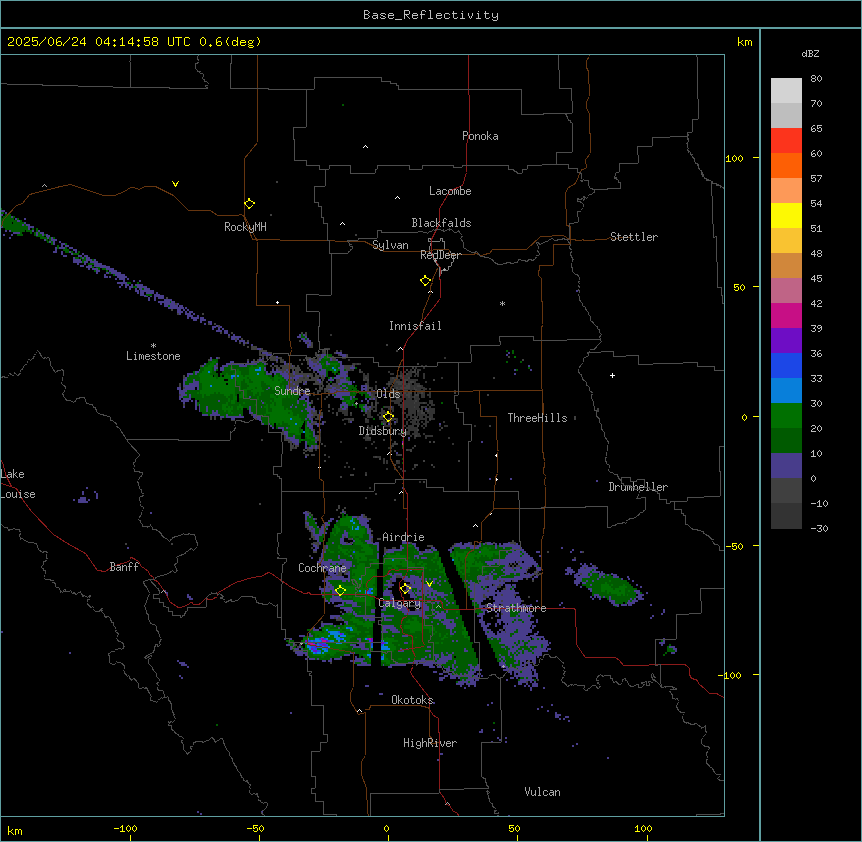Click the Airdrie city label

404,537
